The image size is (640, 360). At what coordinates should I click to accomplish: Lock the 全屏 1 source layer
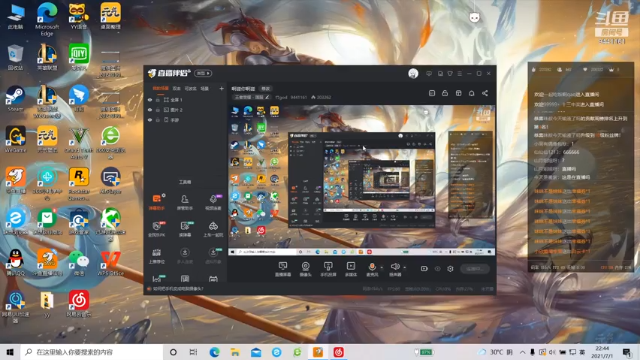[x=158, y=100]
